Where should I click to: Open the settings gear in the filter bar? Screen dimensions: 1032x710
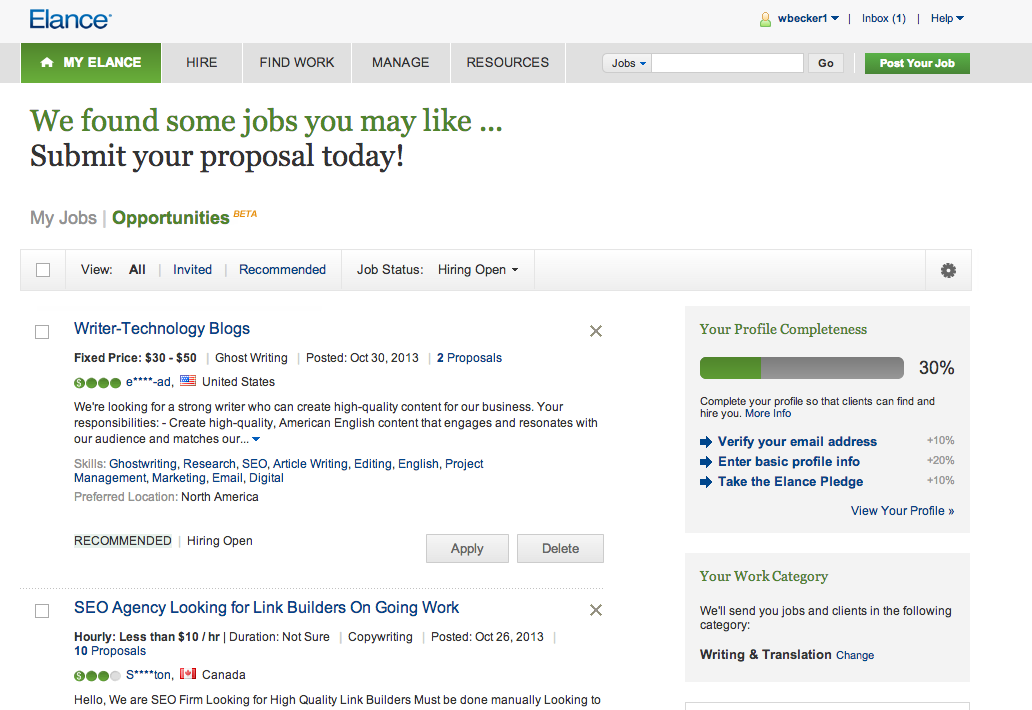[x=948, y=270]
